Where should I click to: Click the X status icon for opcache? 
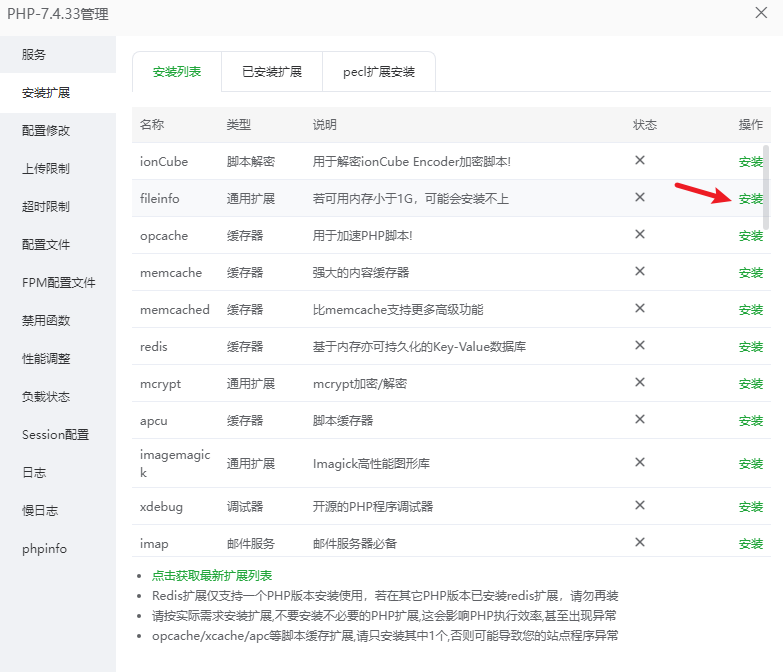[x=640, y=235]
